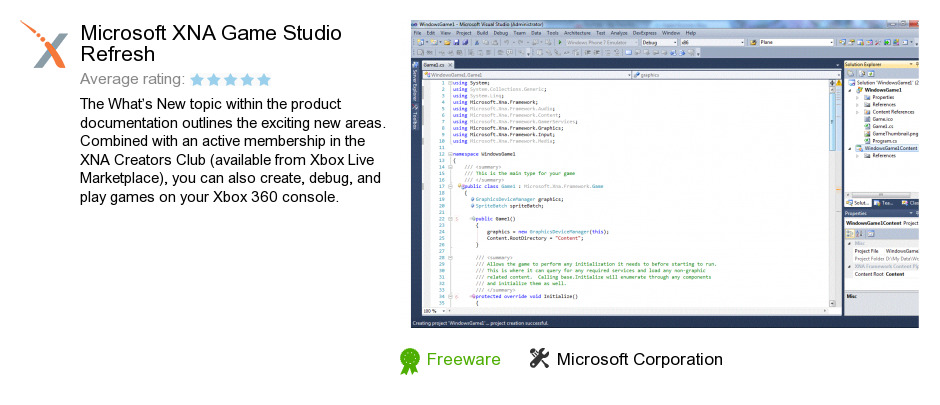The image size is (940, 405).
Task: Click the Alphabetical sort icon in Properties panel
Action: pyautogui.click(x=859, y=234)
